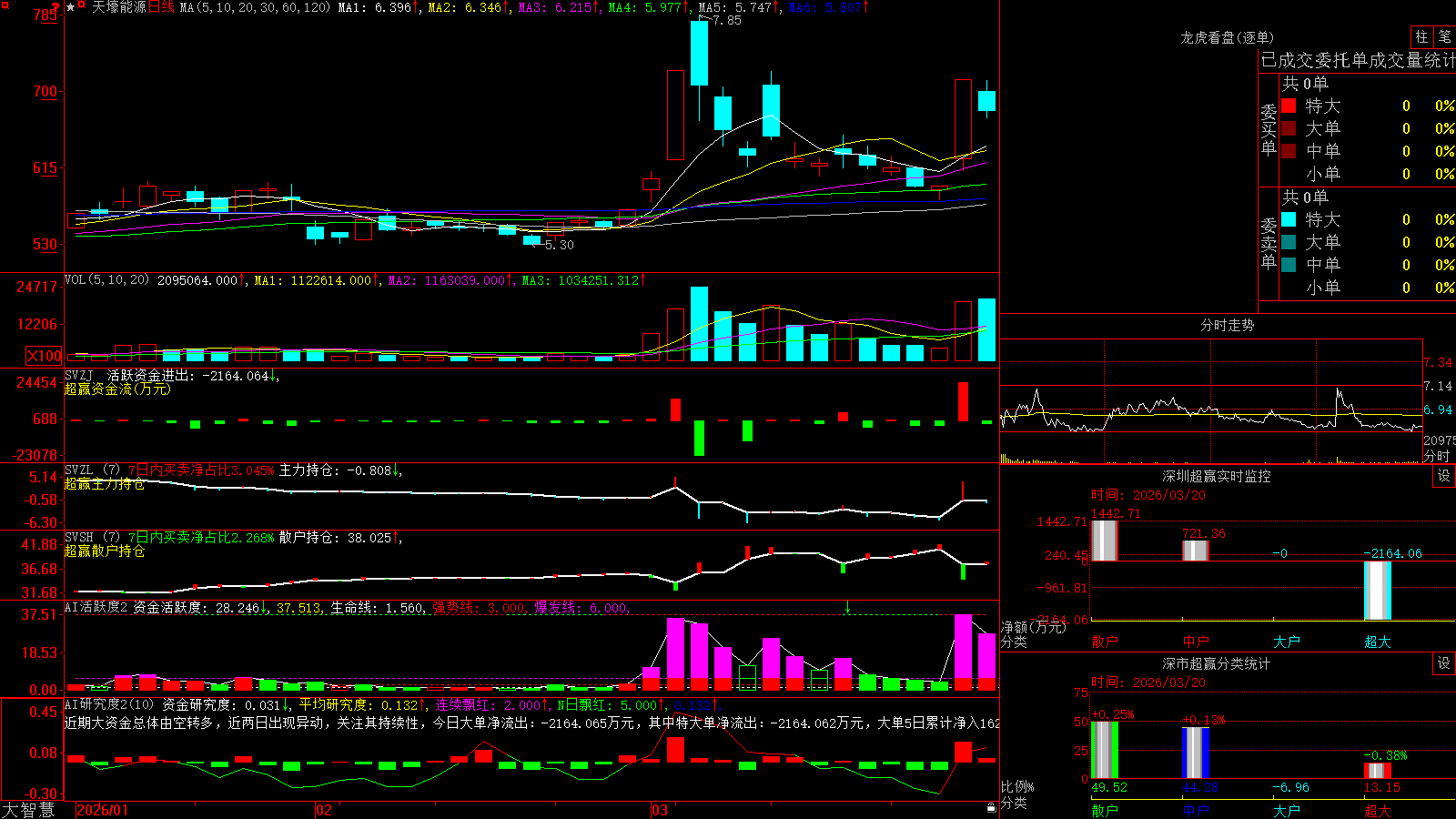Click the 已成交委托单成交量统计 header
Image resolution: width=1456 pixels, height=819 pixels.
click(1358, 60)
